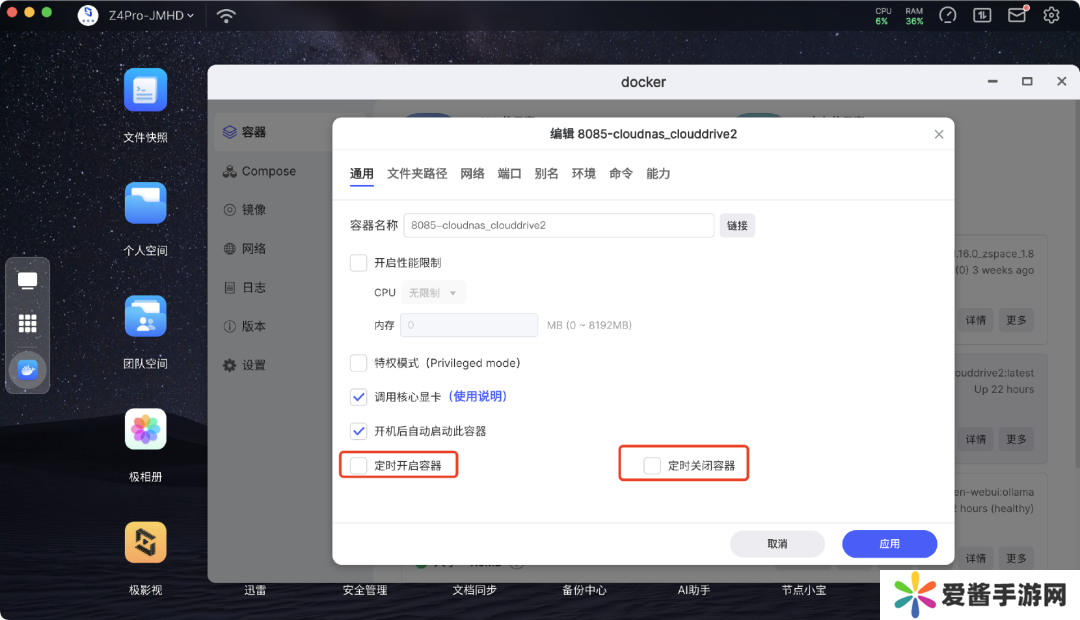This screenshot has height=620, width=1080.
Task: Open the app grid icon in the dock
Action: click(28, 324)
